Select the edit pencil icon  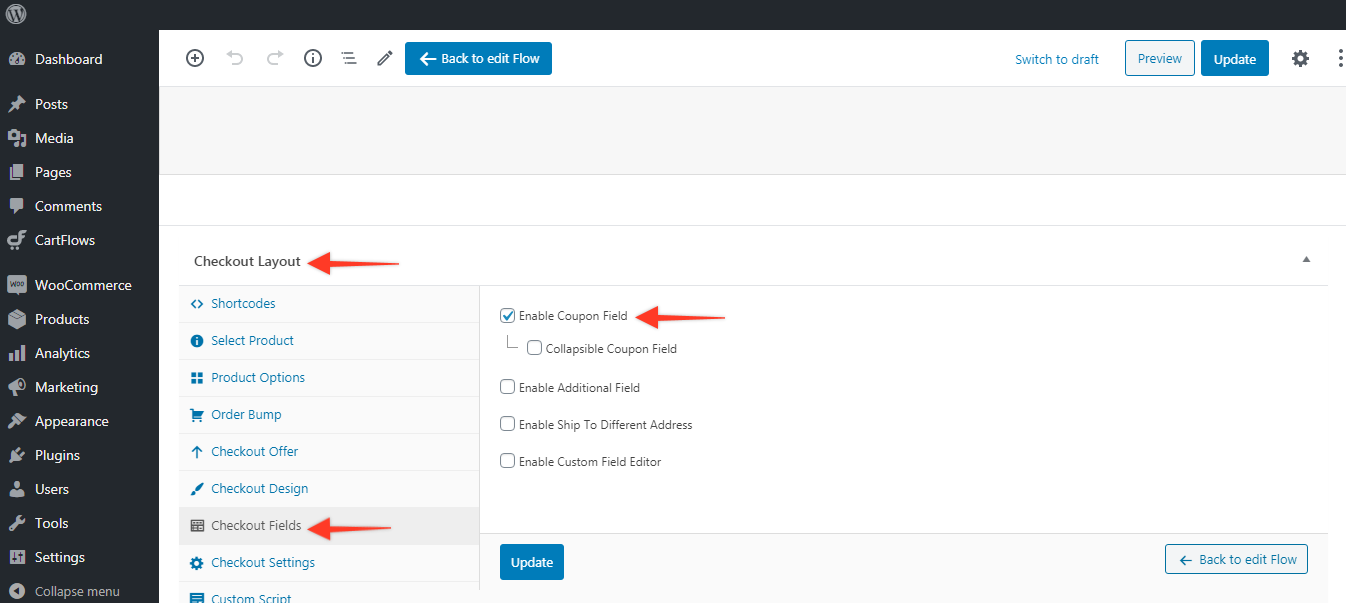384,58
